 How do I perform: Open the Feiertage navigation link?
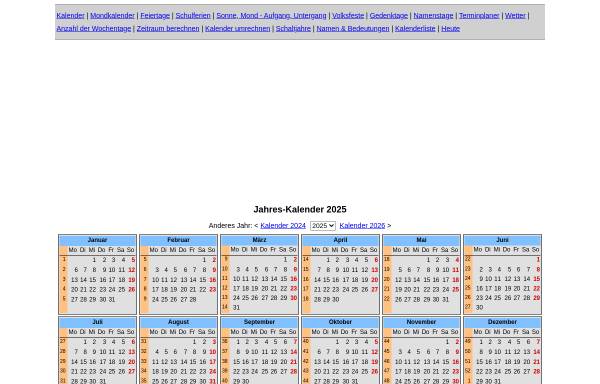[155, 16]
